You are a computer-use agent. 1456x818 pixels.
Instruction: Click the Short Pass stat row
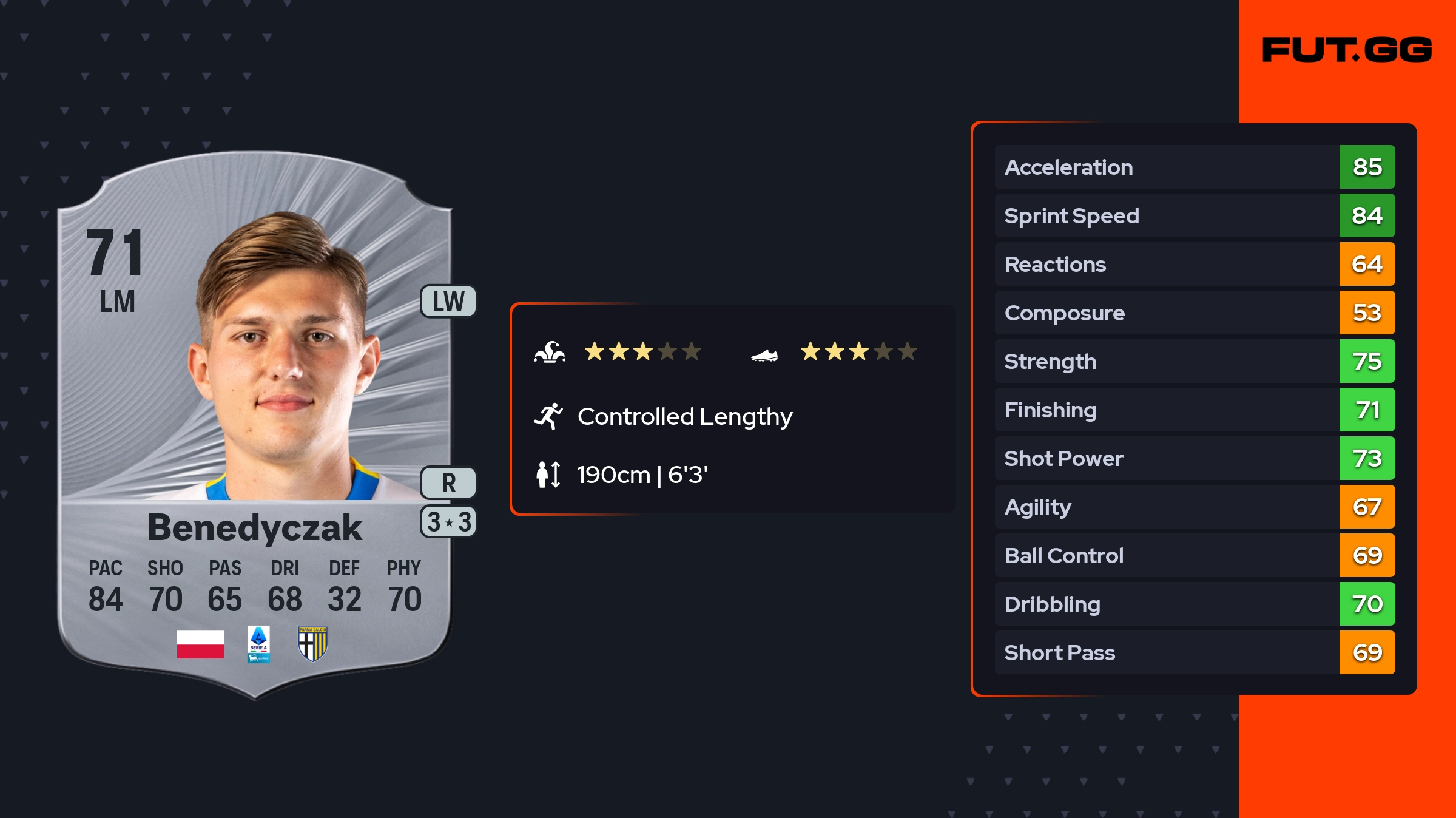(1165, 652)
